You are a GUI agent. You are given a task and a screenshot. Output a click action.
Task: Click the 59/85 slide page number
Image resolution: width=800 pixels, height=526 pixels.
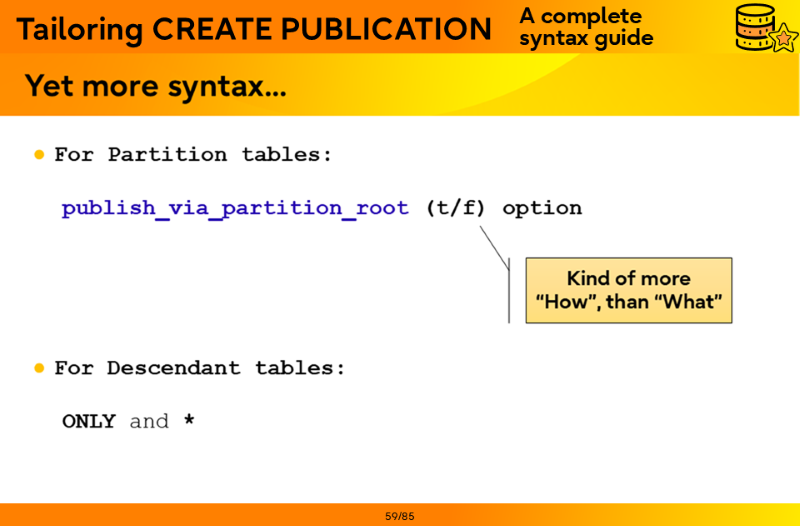pos(399,516)
